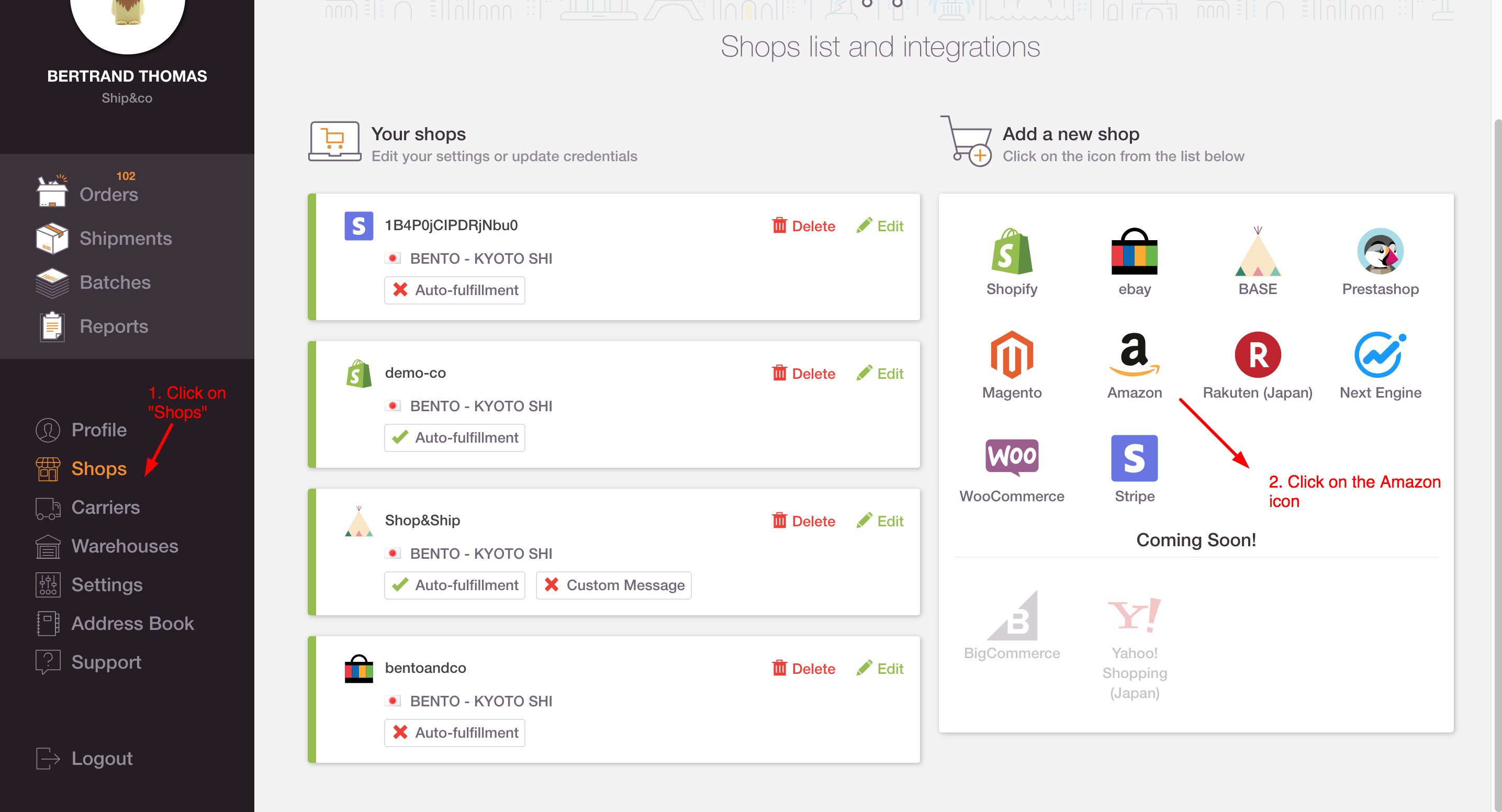
Task: Delete the demo-co shop
Action: [803, 373]
